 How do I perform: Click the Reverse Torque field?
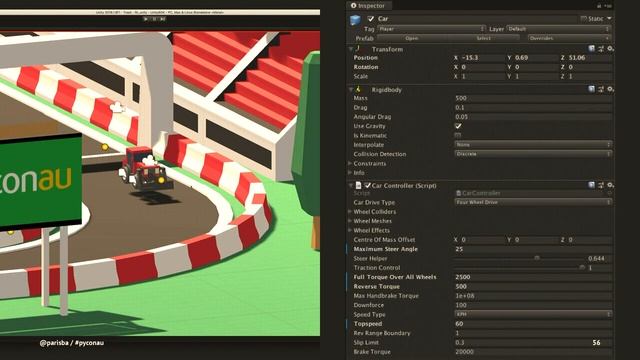point(533,287)
